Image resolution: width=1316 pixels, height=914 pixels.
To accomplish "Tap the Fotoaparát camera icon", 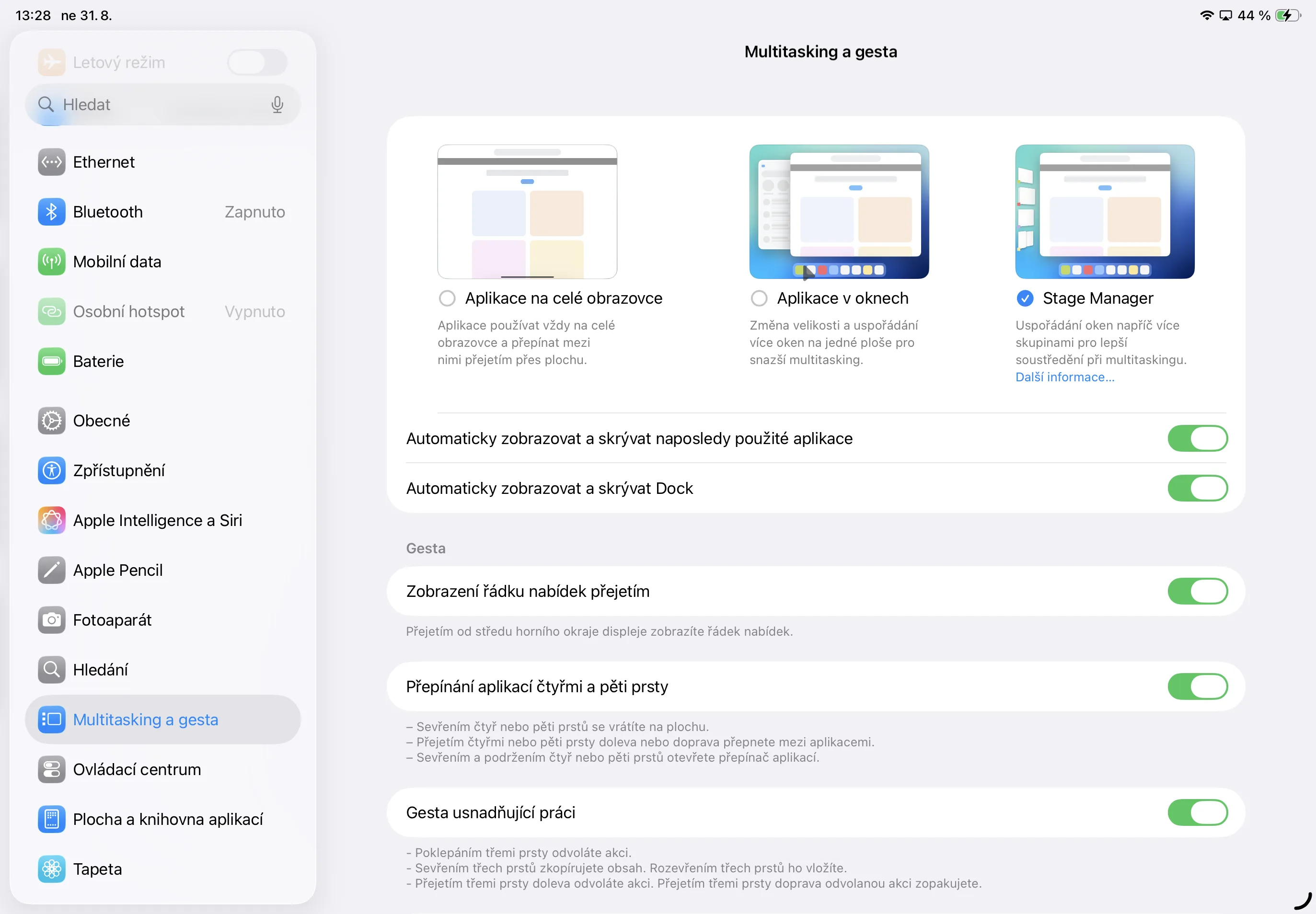I will pos(52,620).
